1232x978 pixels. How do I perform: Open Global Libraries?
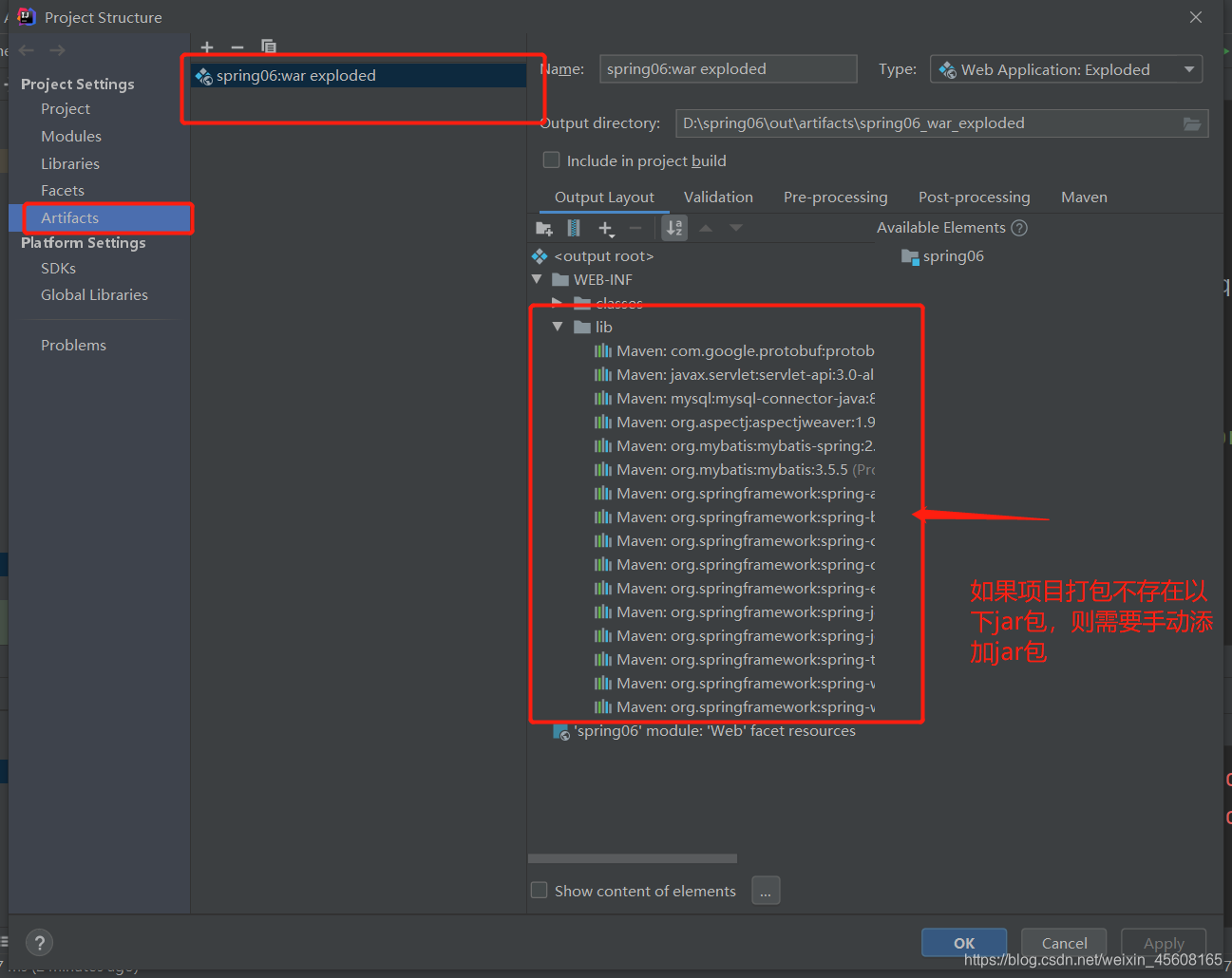[94, 295]
